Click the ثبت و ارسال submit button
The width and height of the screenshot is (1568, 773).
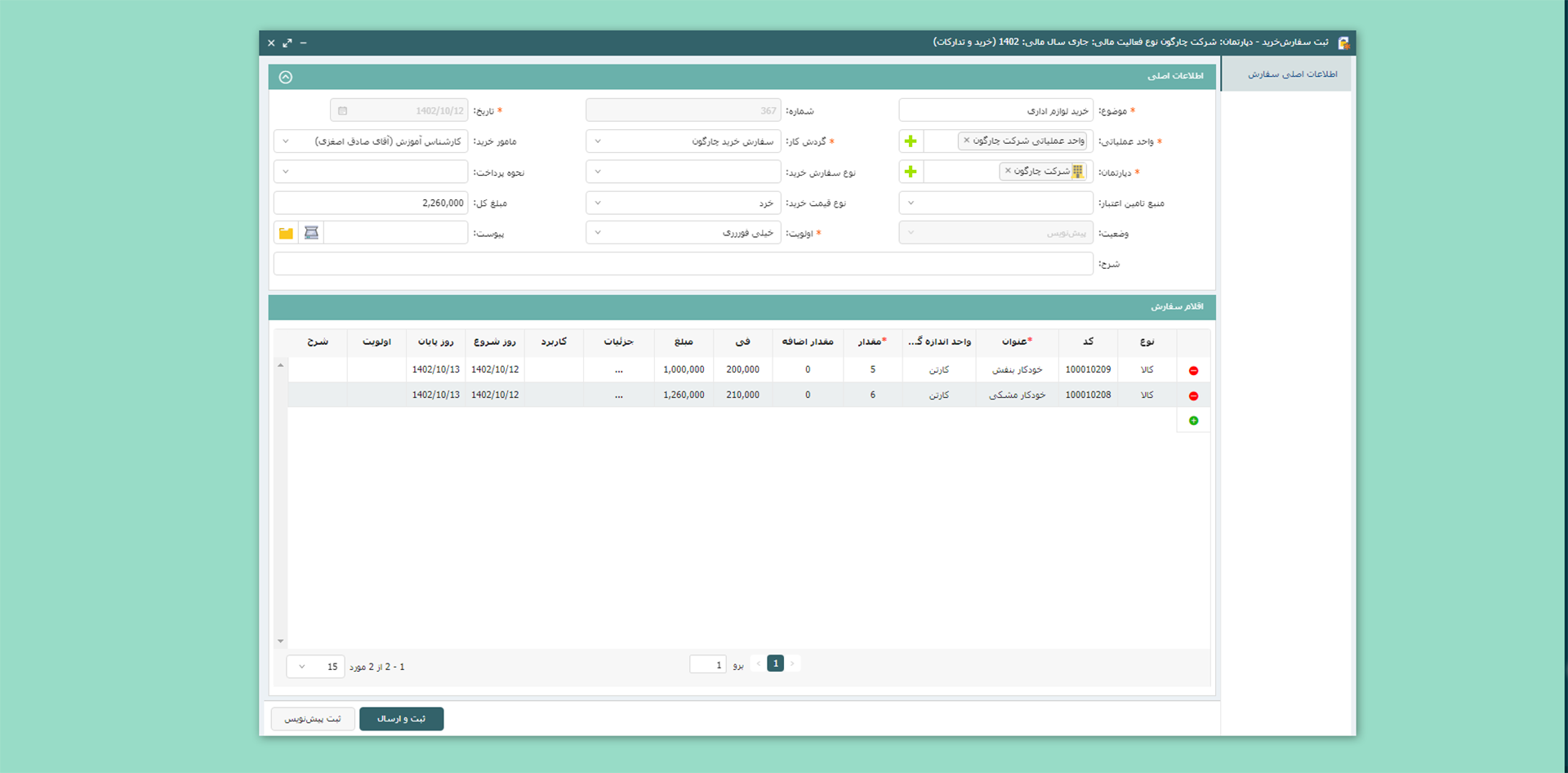click(x=401, y=719)
